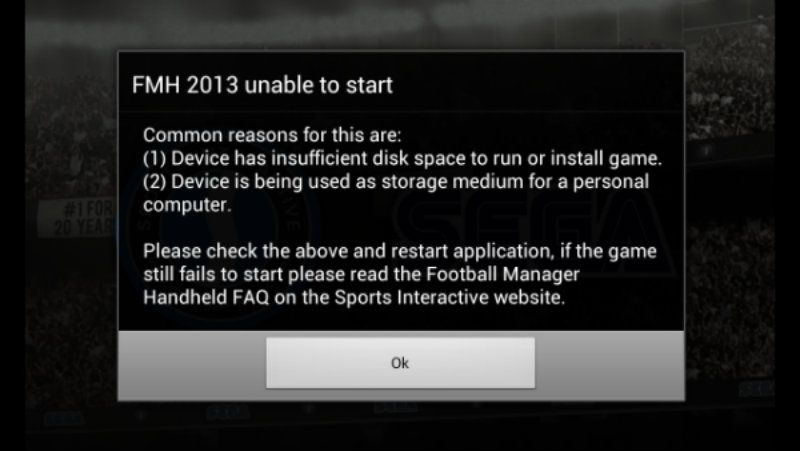Click the "FMH 2013 unable to start" title

click(x=262, y=85)
